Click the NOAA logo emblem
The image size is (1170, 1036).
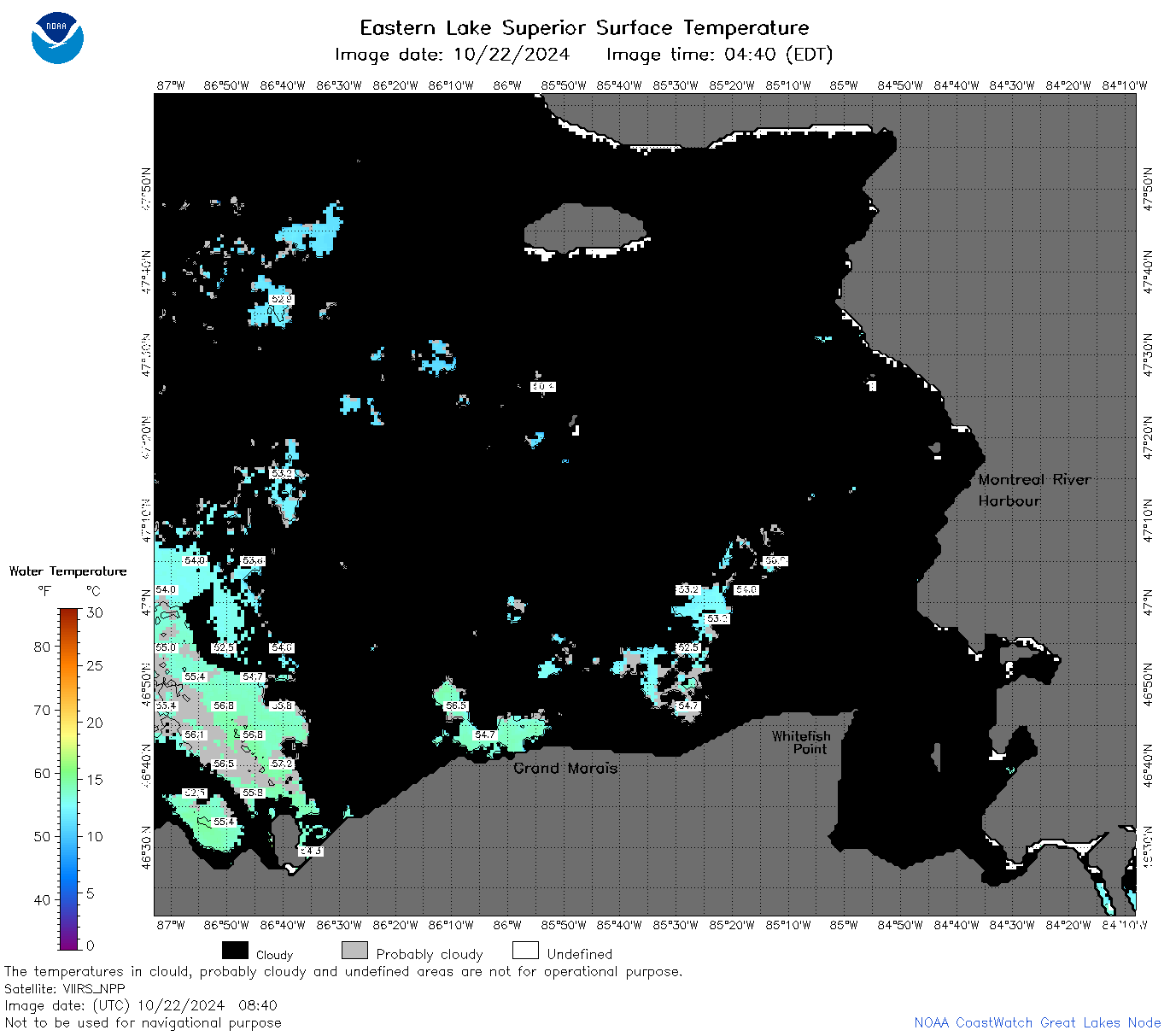pyautogui.click(x=57, y=38)
